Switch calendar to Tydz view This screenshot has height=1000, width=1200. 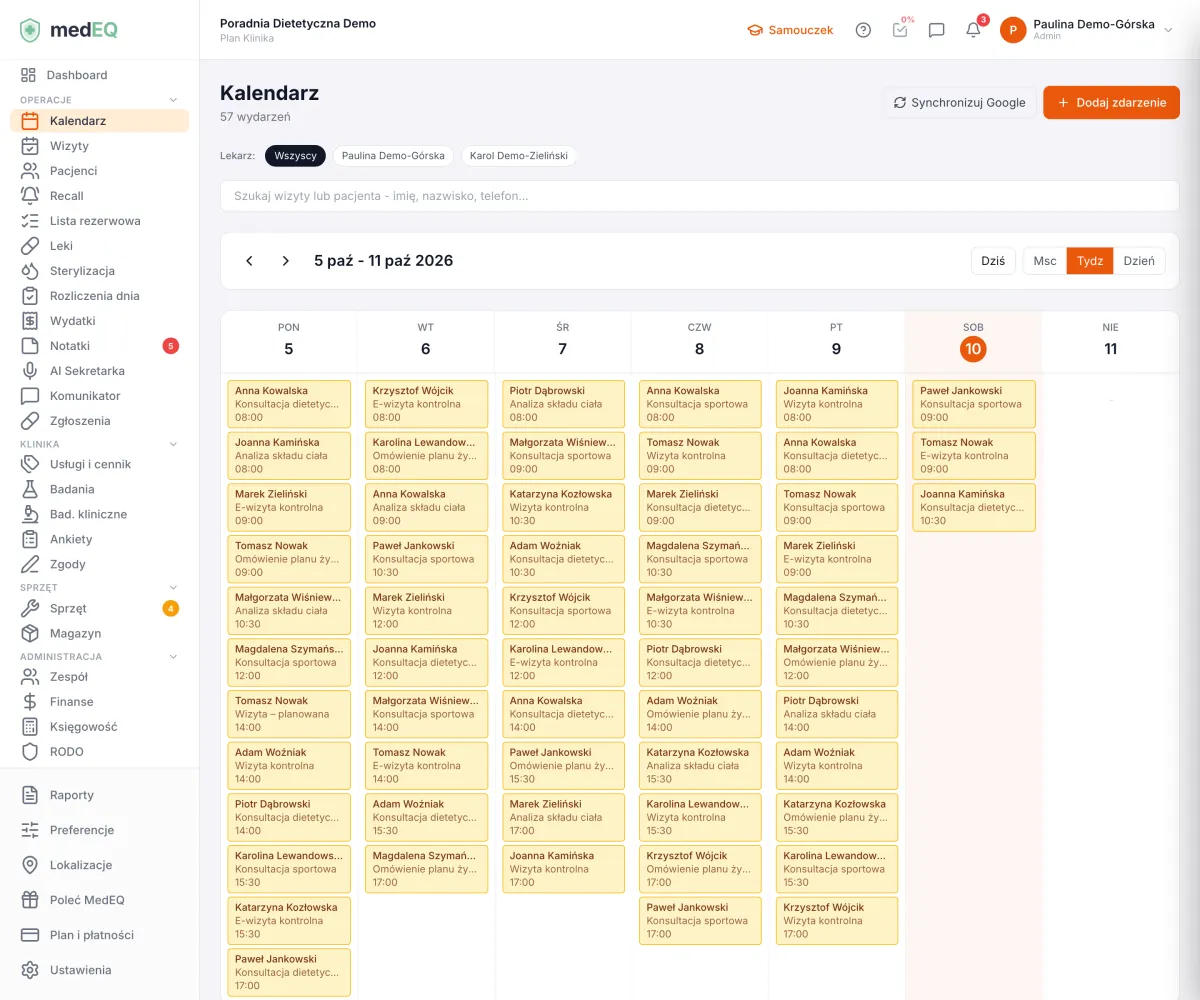1090,261
